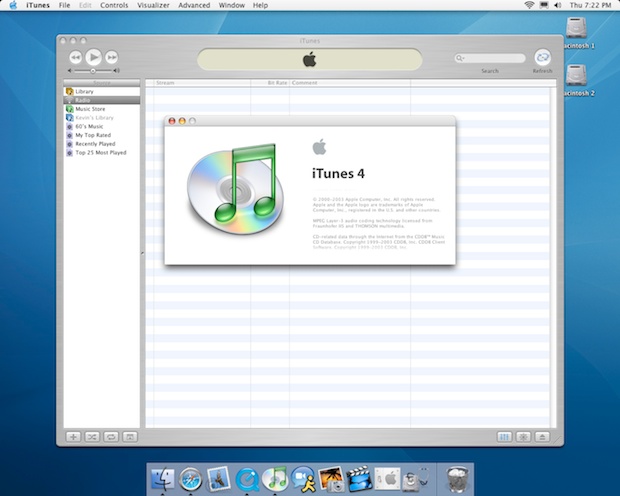
Task: Turn on the Visualizer button
Action: [524, 437]
